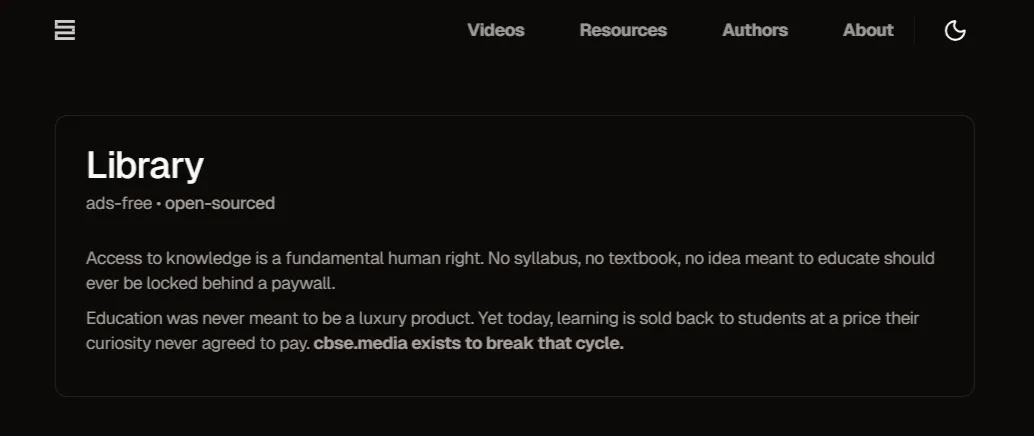The width and height of the screenshot is (1034, 436).
Task: Click the Library heading
Action: coord(145,165)
